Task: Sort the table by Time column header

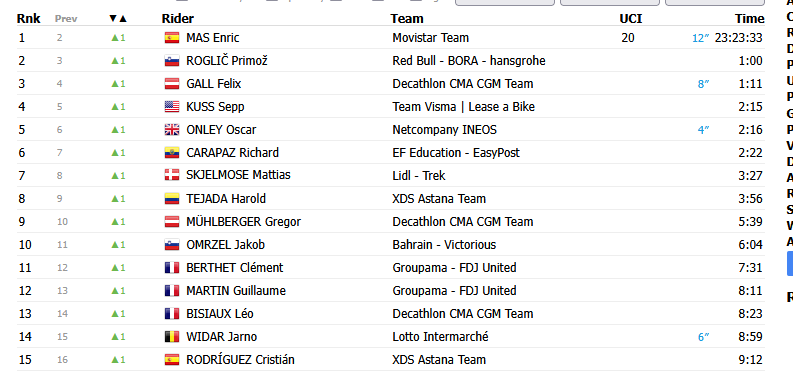Action: (x=750, y=19)
